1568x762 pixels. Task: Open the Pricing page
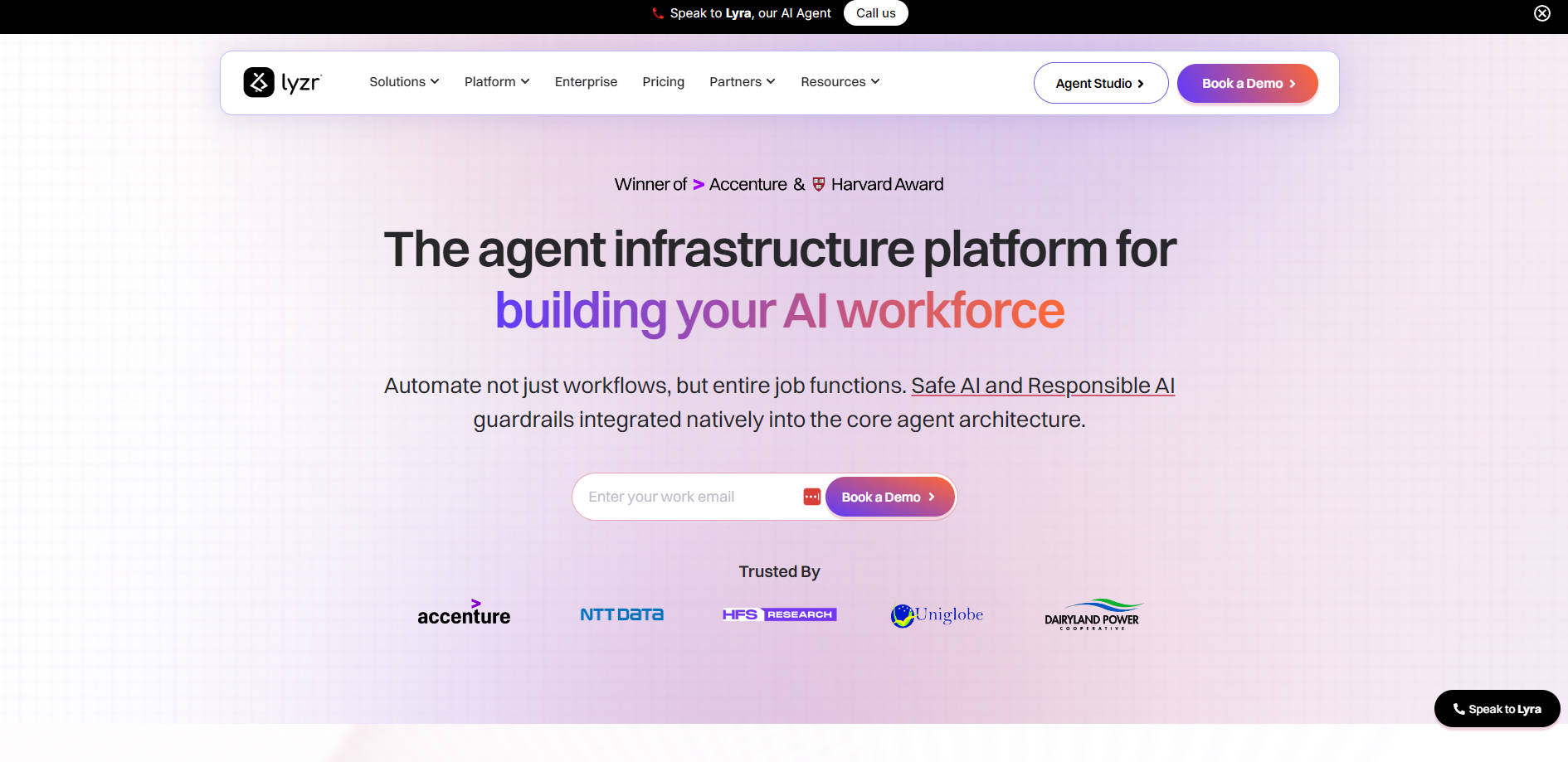(663, 82)
